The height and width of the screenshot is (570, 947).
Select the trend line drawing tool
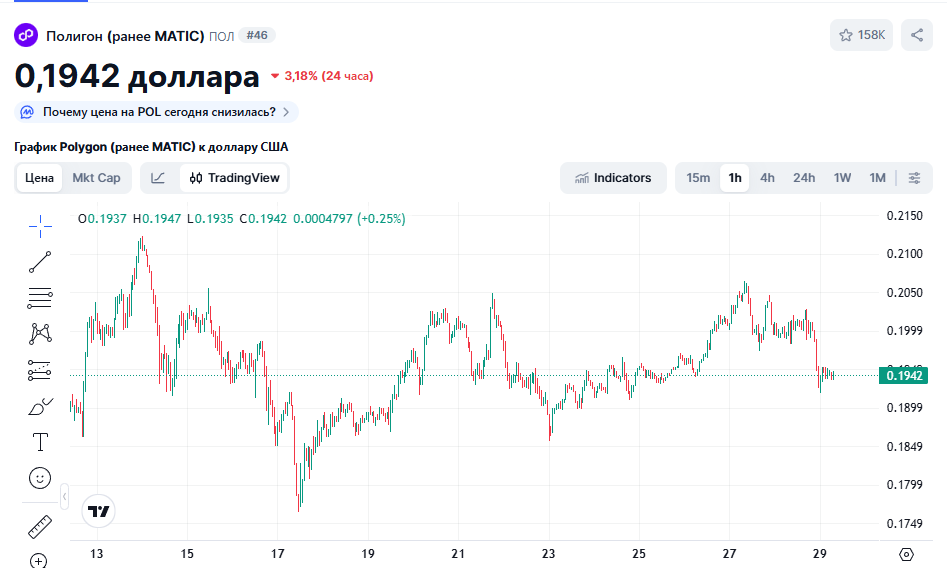click(x=40, y=262)
